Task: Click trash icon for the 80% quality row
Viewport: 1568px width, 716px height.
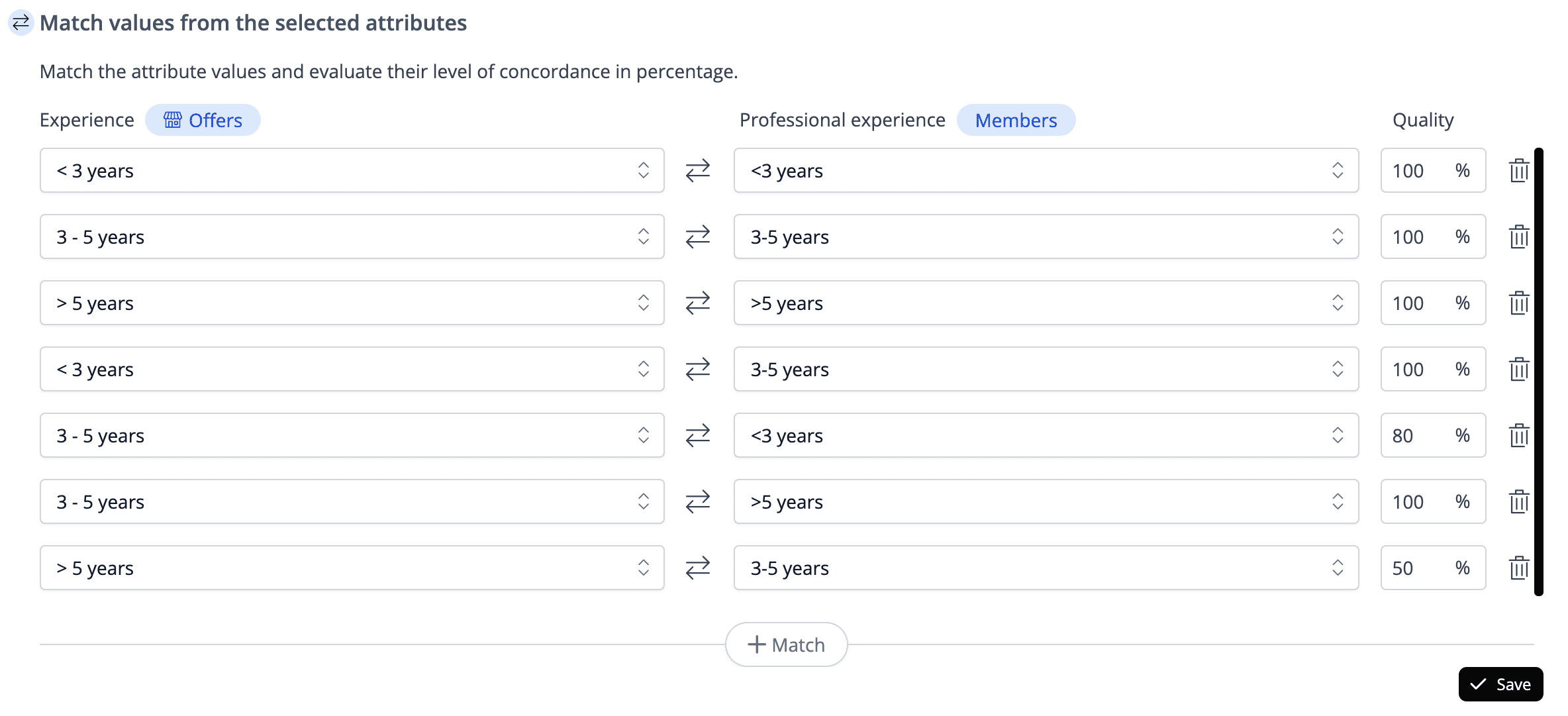Action: pyautogui.click(x=1519, y=436)
